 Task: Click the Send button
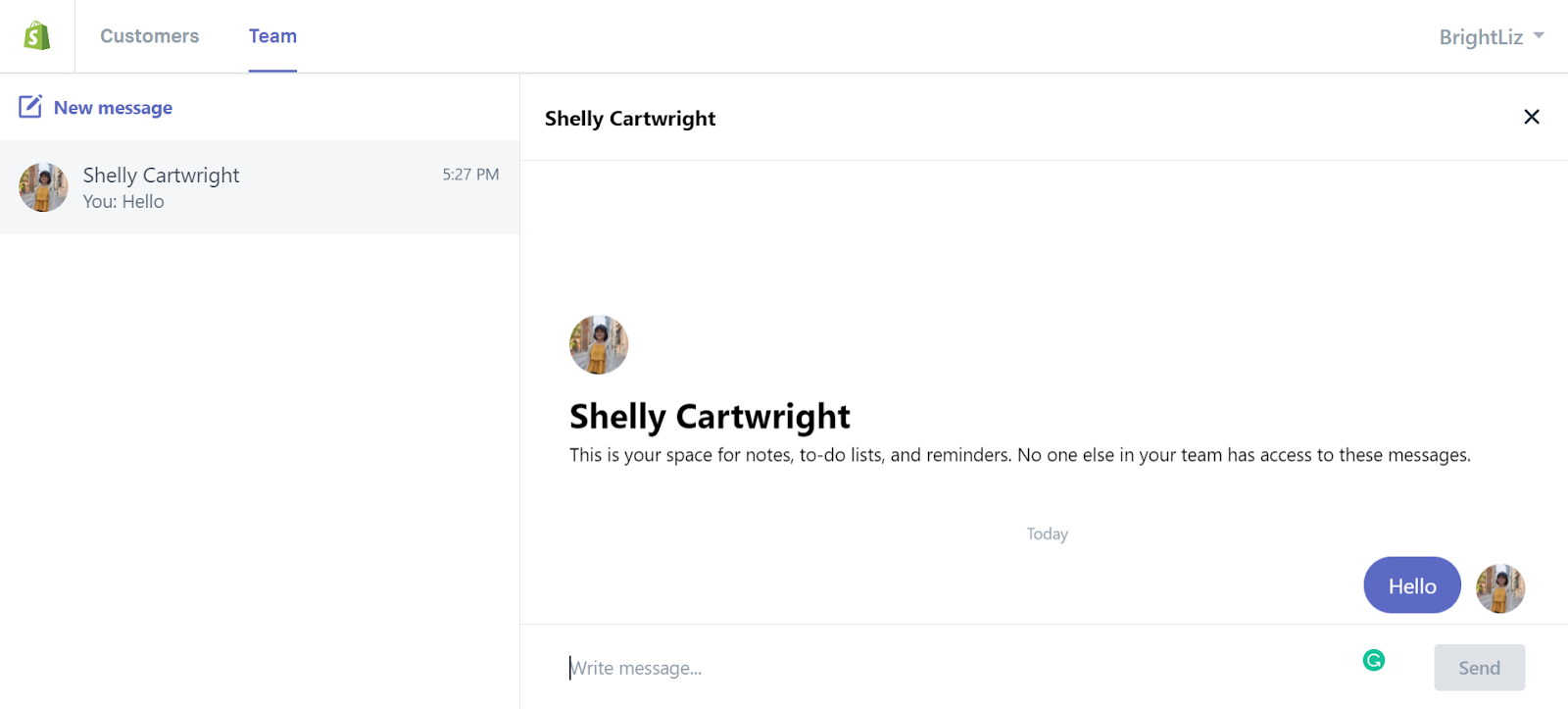click(x=1479, y=668)
